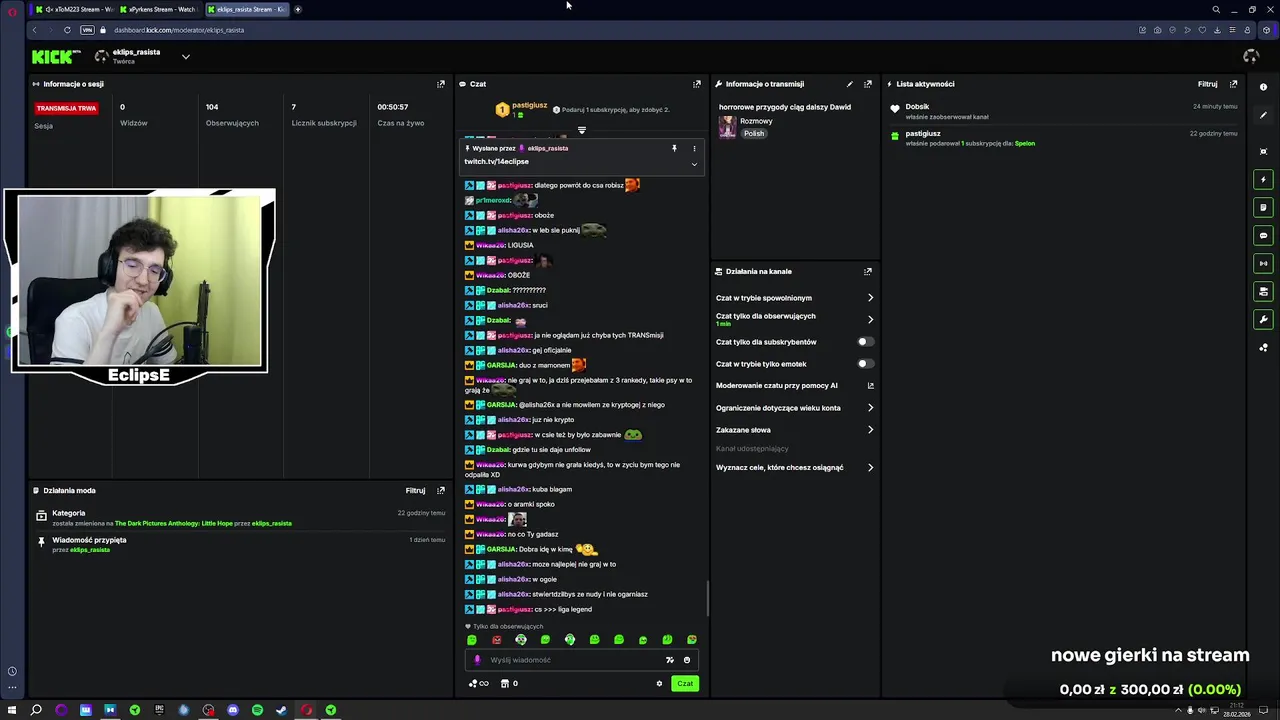Click the translate icon in chat input

[669, 660]
